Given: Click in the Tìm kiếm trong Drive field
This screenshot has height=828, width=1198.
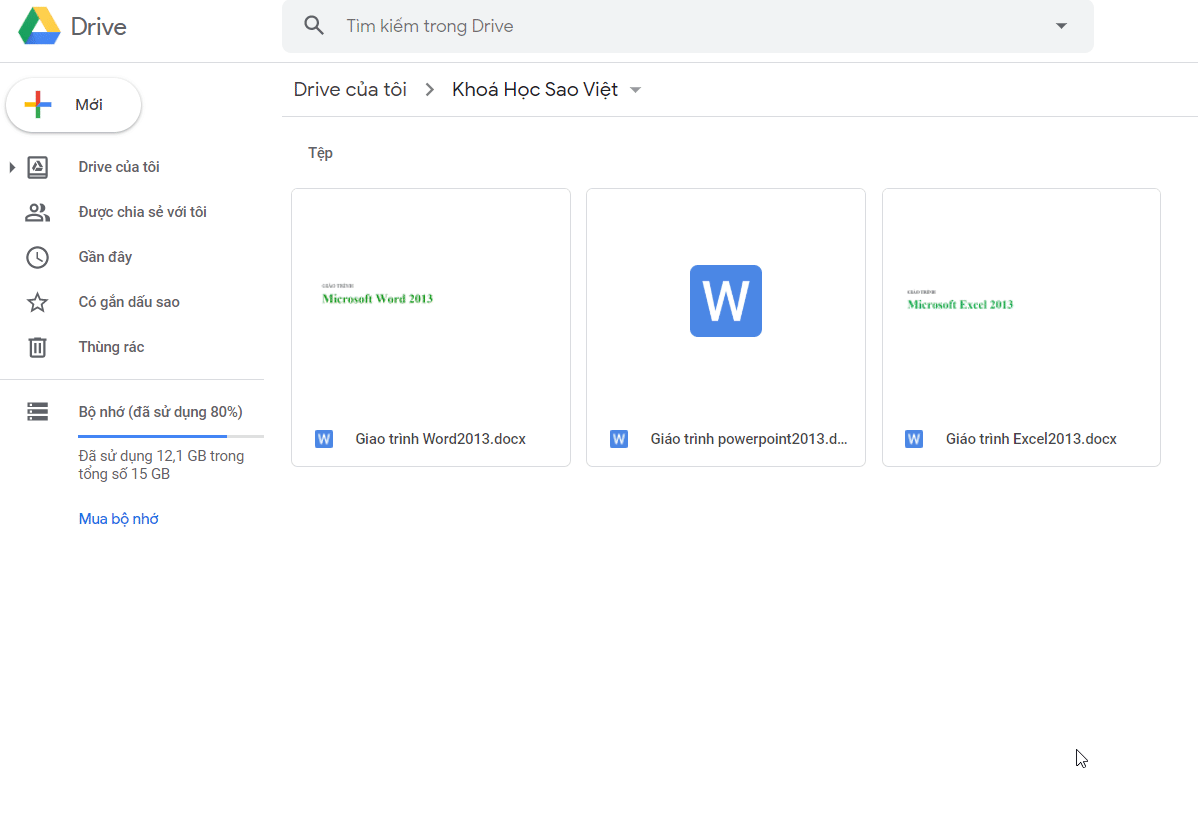Looking at the screenshot, I should [x=688, y=26].
